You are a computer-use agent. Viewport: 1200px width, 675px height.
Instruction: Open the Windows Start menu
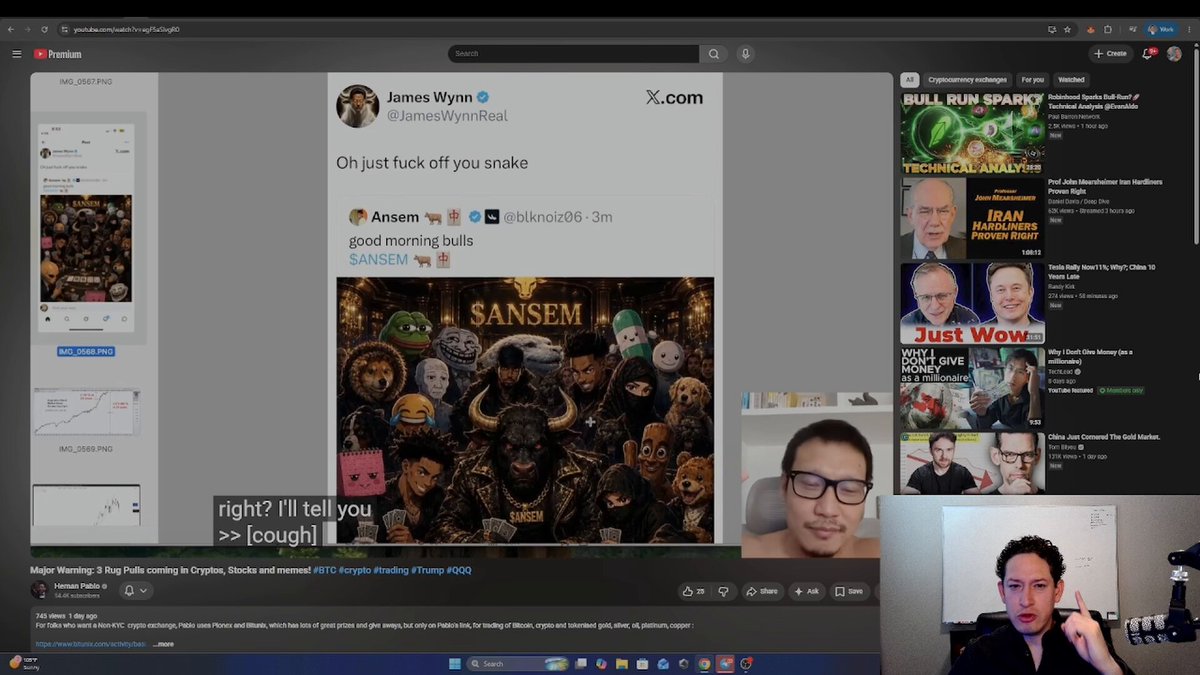pyautogui.click(x=455, y=664)
